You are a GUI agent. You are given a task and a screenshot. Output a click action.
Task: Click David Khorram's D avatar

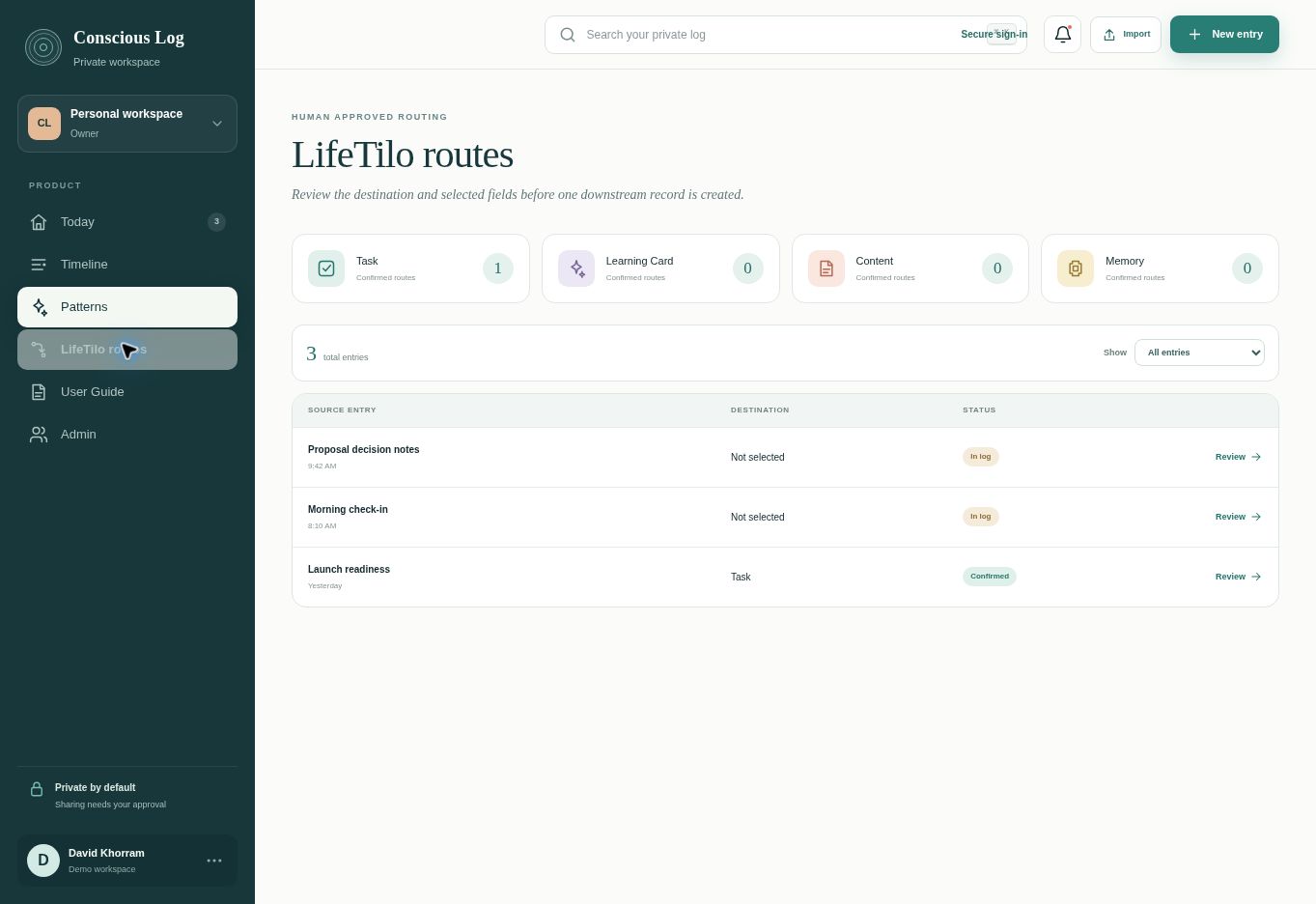point(43,861)
